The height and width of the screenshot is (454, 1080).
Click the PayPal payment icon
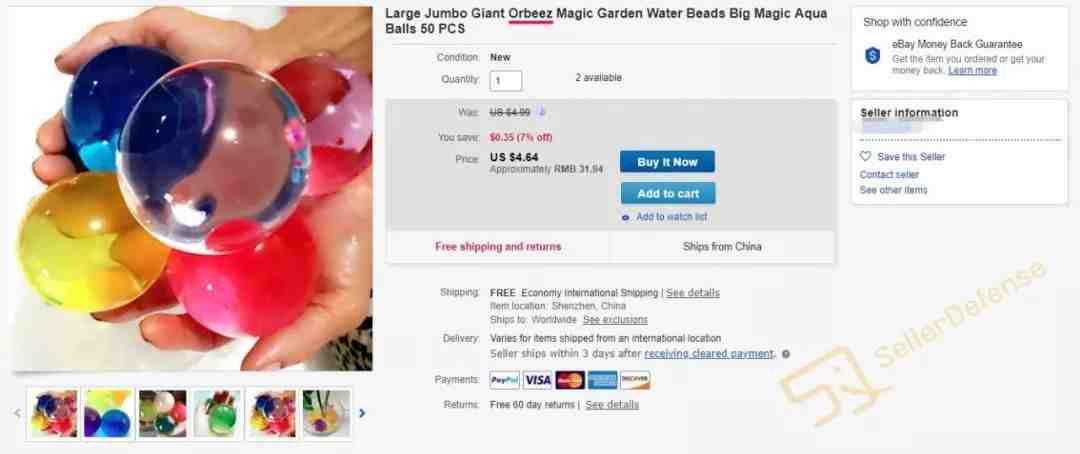tap(505, 380)
